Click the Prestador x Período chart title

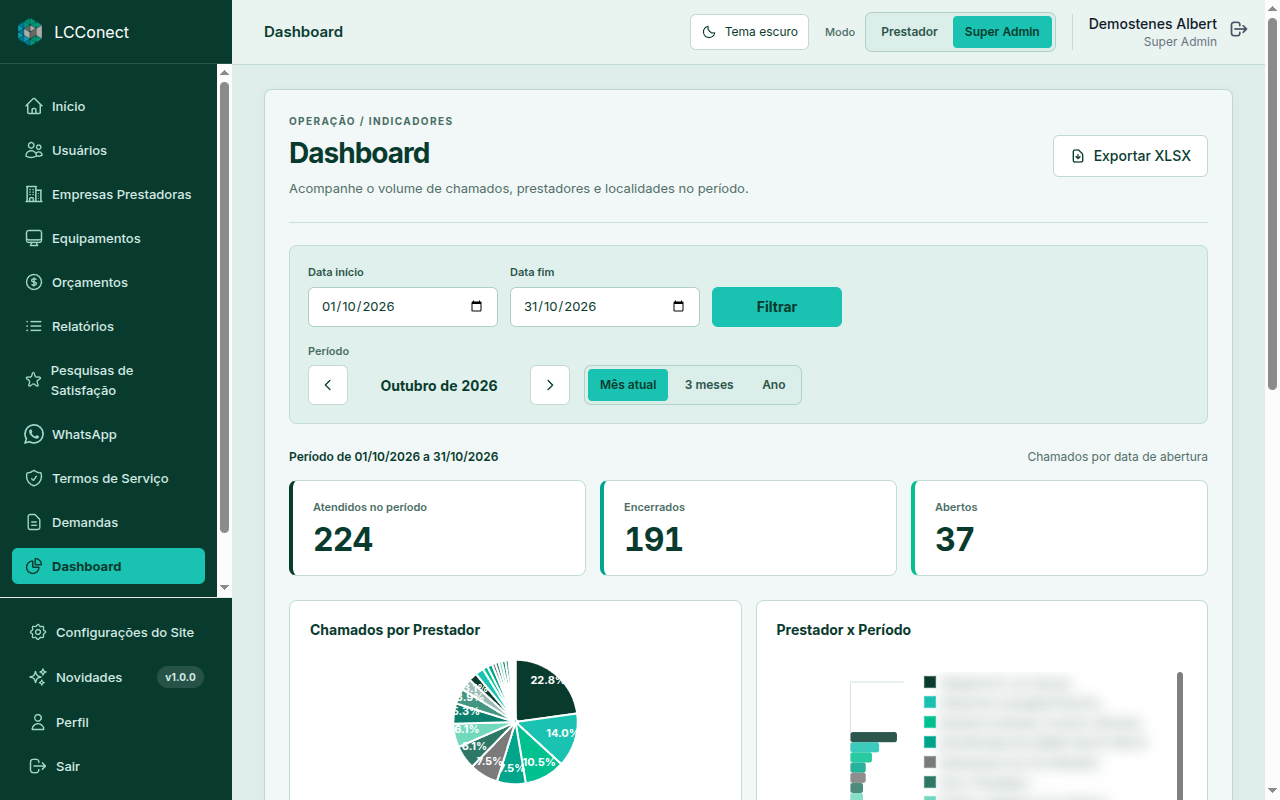(x=844, y=630)
